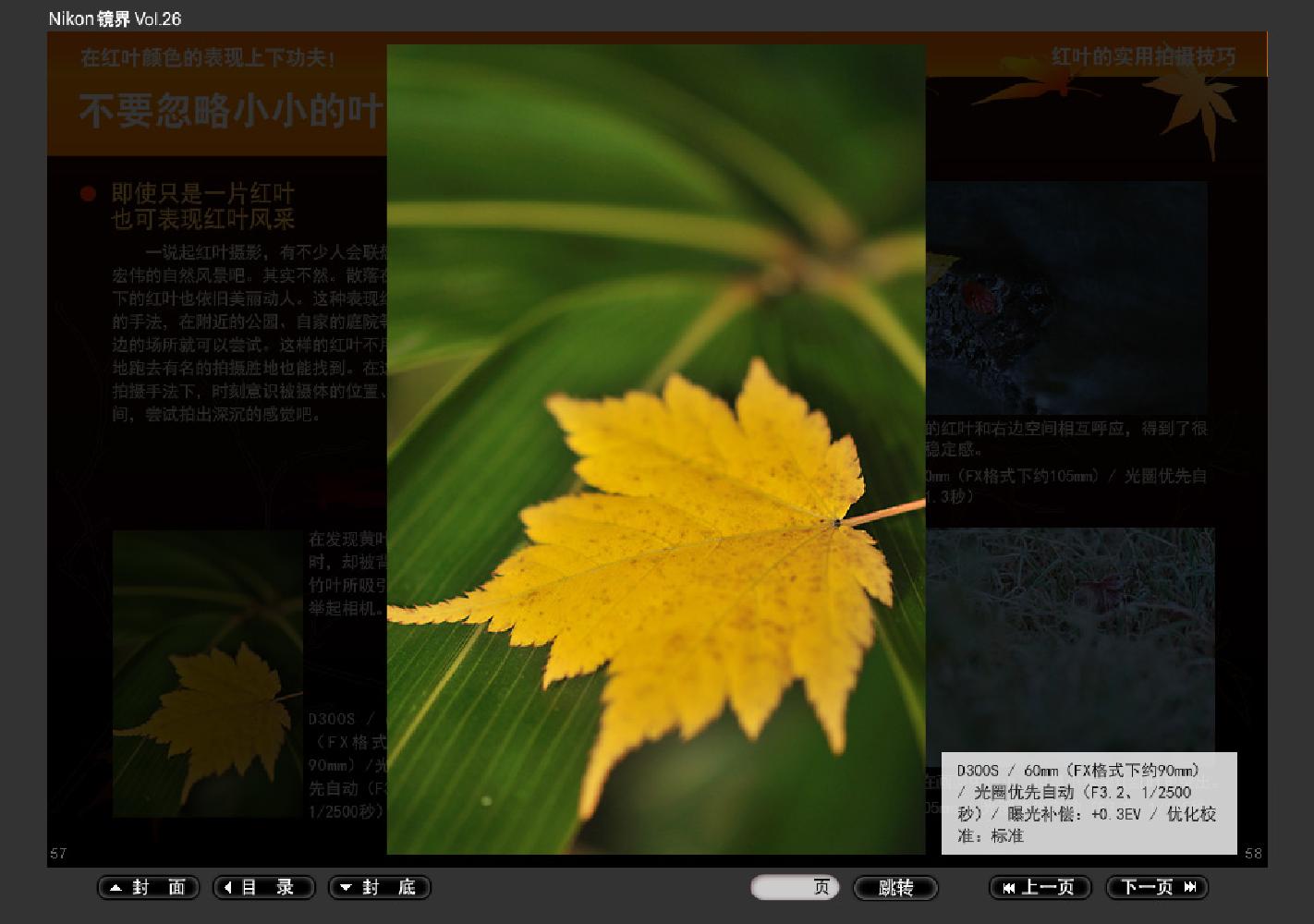Click the title Nikon 镜界 Vol.26

click(x=115, y=18)
